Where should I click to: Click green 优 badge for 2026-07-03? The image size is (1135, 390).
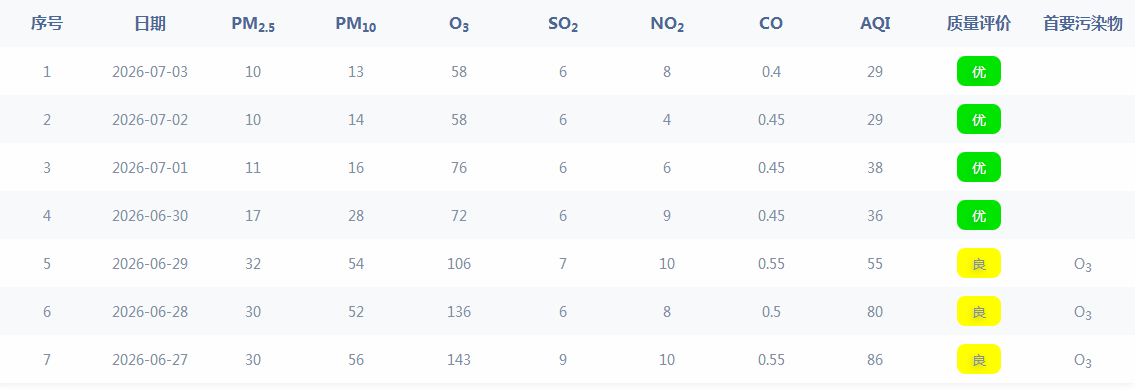[979, 71]
